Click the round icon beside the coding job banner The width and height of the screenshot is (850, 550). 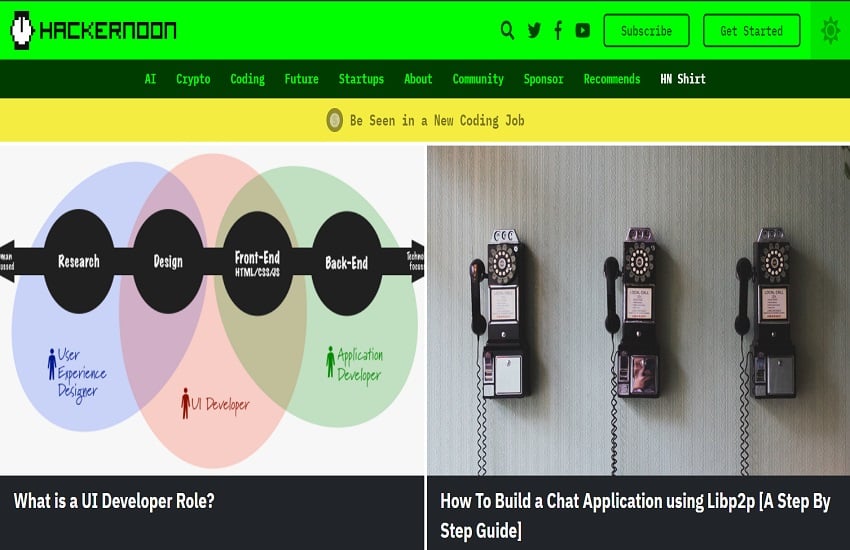click(334, 120)
